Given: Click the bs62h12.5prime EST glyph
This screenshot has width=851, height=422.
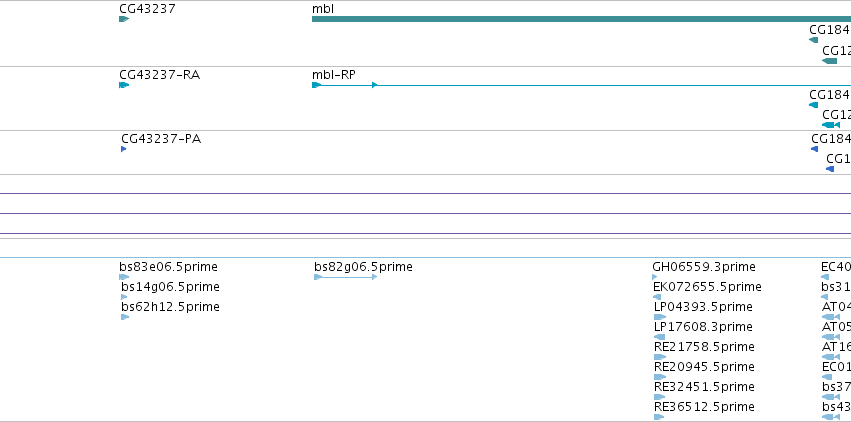Looking at the screenshot, I should [125, 317].
